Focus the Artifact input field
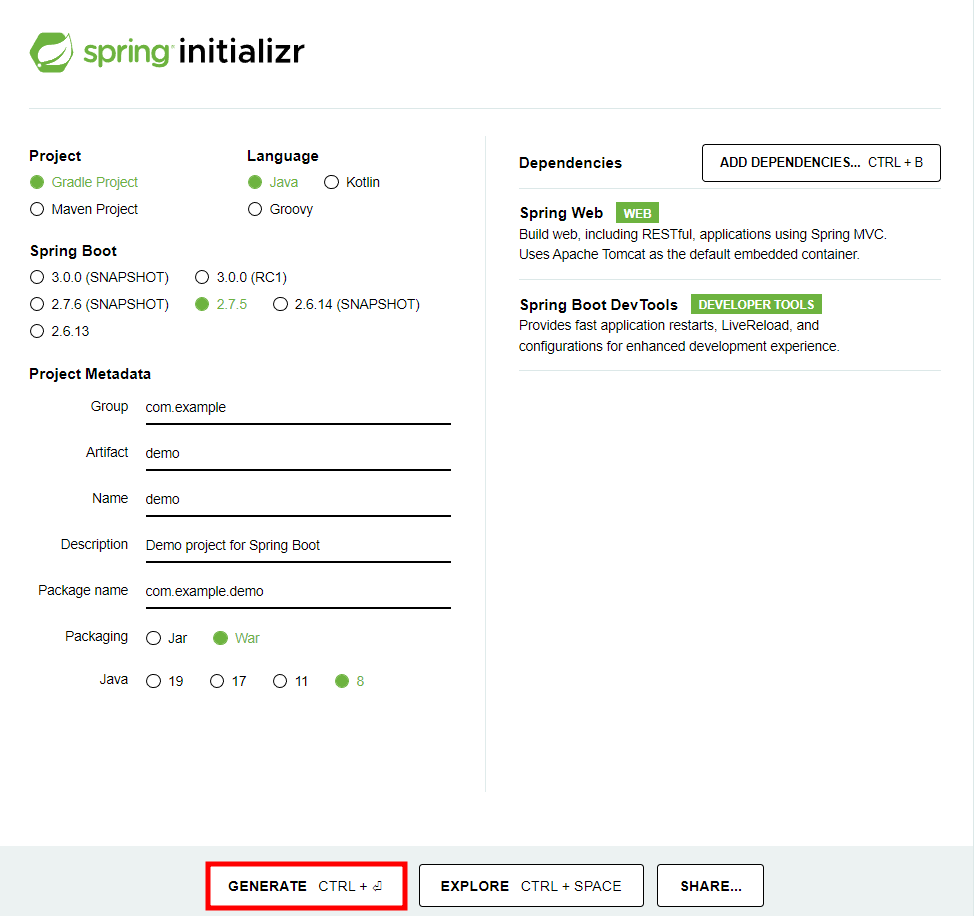The image size is (975, 916). 298,454
